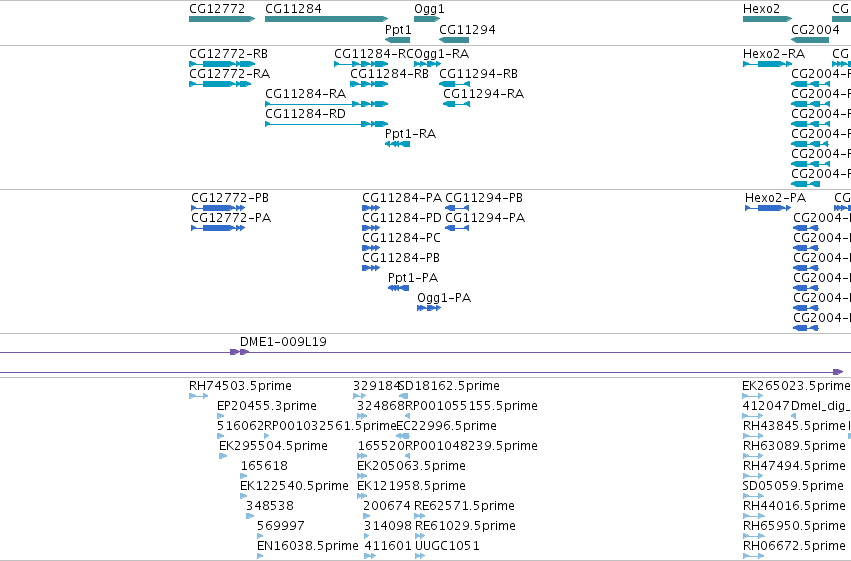Viewport: 851px width, 561px height.
Task: Click the EK265023.5prime EST label
Action: coord(796,386)
